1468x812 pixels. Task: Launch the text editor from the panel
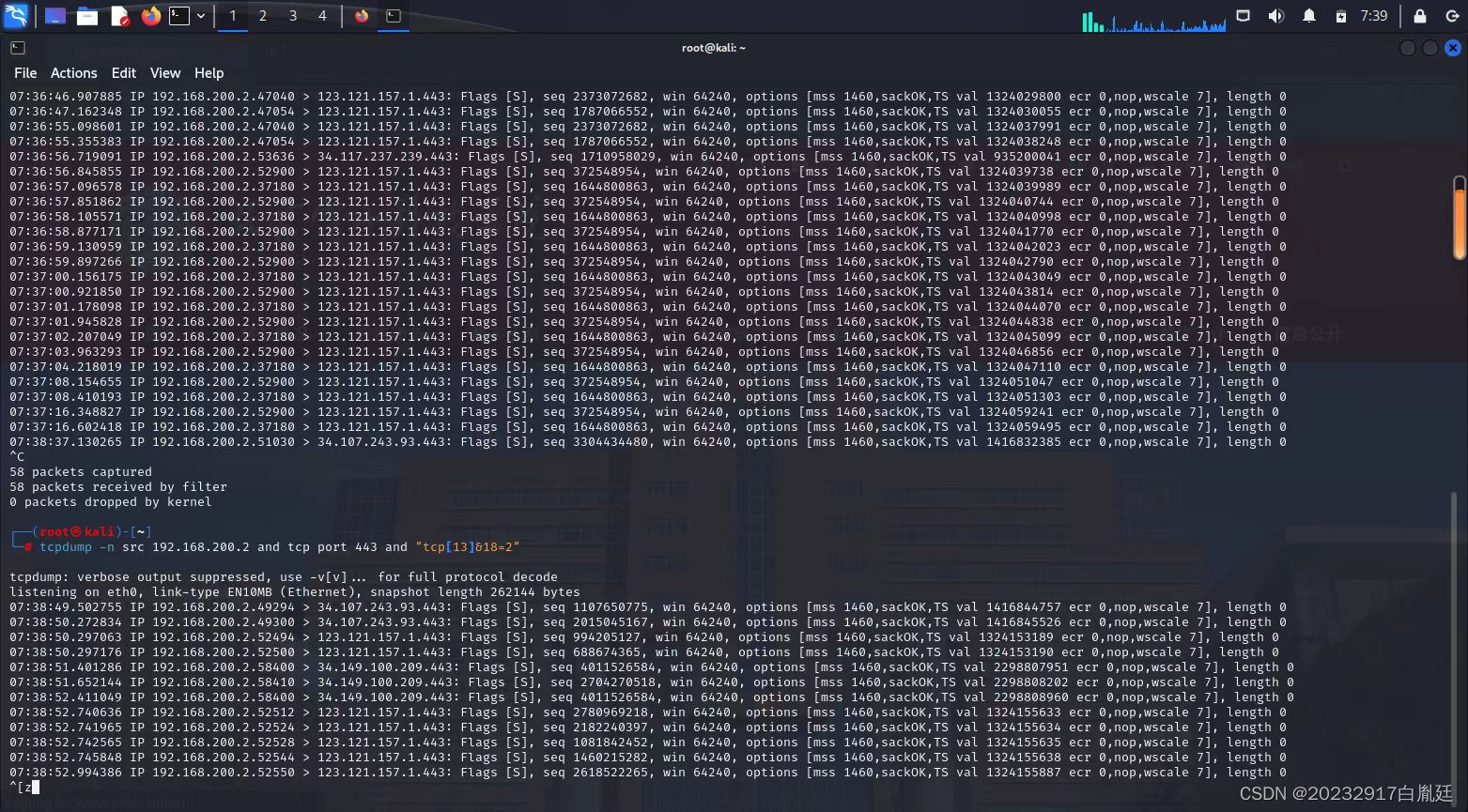coord(119,16)
